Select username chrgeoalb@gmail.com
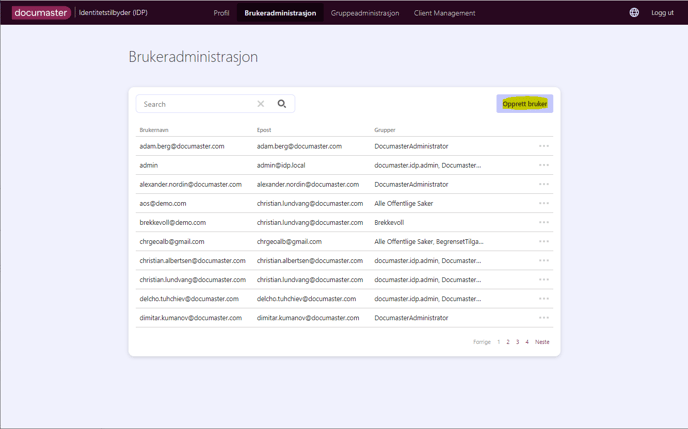 point(172,242)
